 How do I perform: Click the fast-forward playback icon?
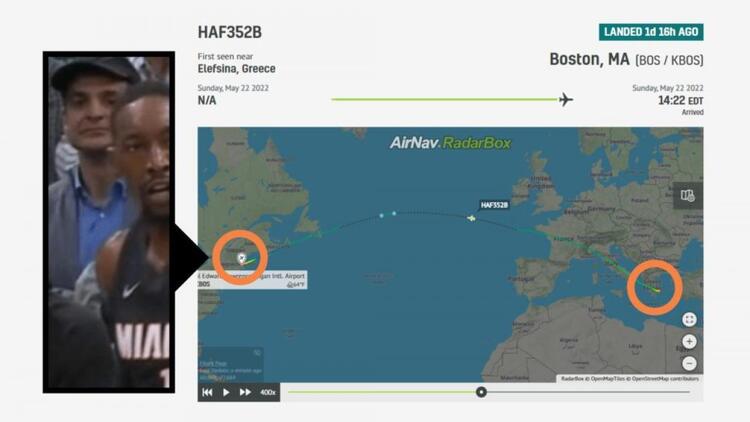[x=245, y=392]
